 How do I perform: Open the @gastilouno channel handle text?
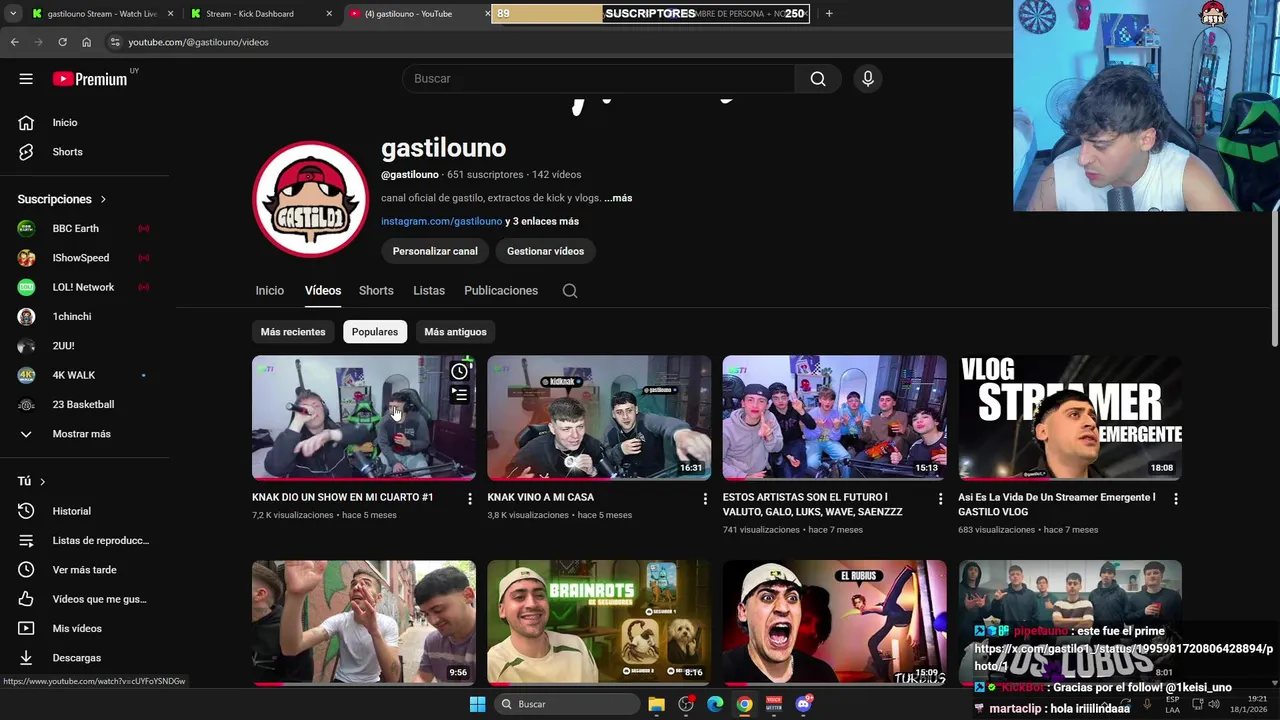(x=410, y=175)
